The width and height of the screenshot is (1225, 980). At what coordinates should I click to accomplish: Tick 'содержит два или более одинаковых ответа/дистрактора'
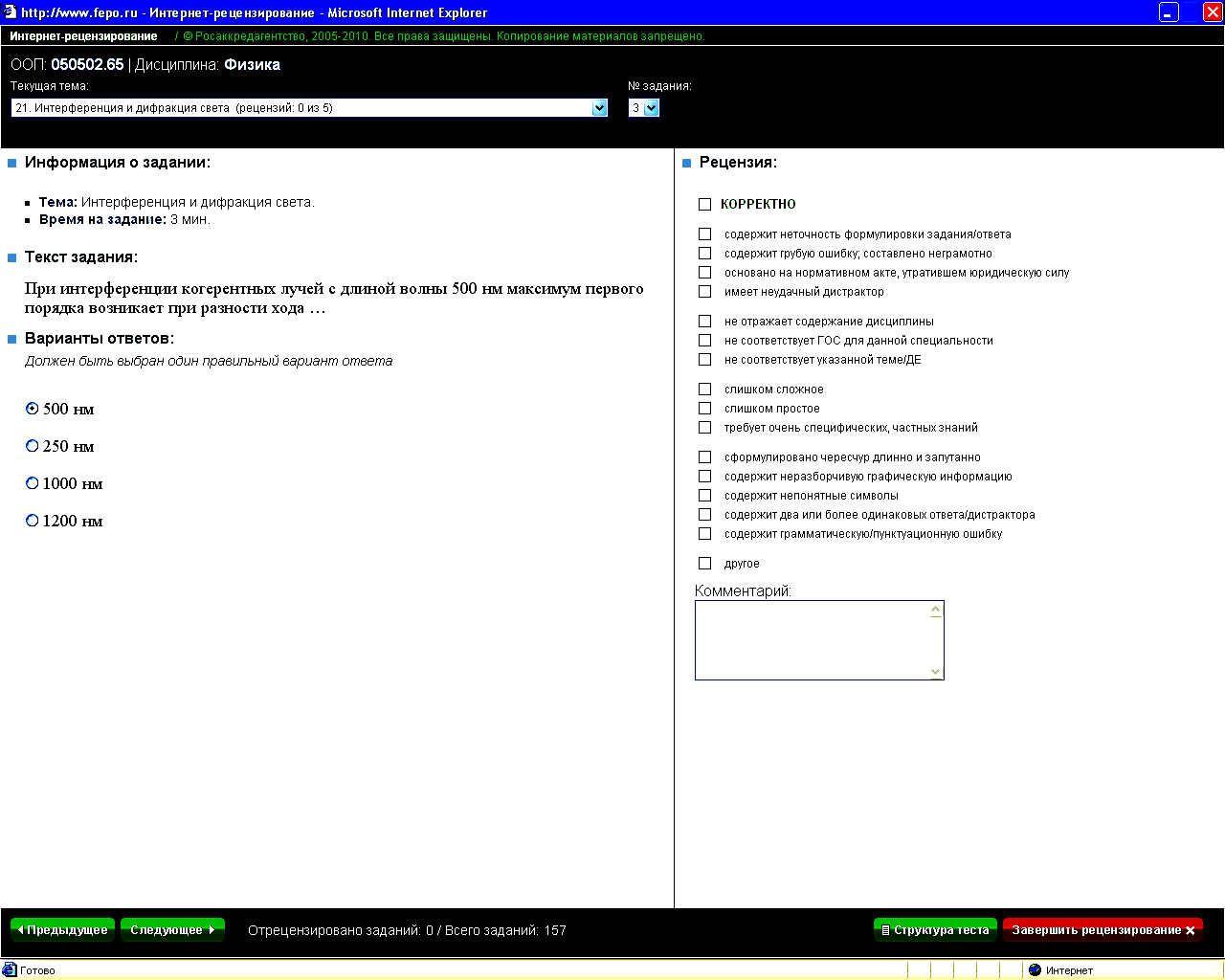705,514
